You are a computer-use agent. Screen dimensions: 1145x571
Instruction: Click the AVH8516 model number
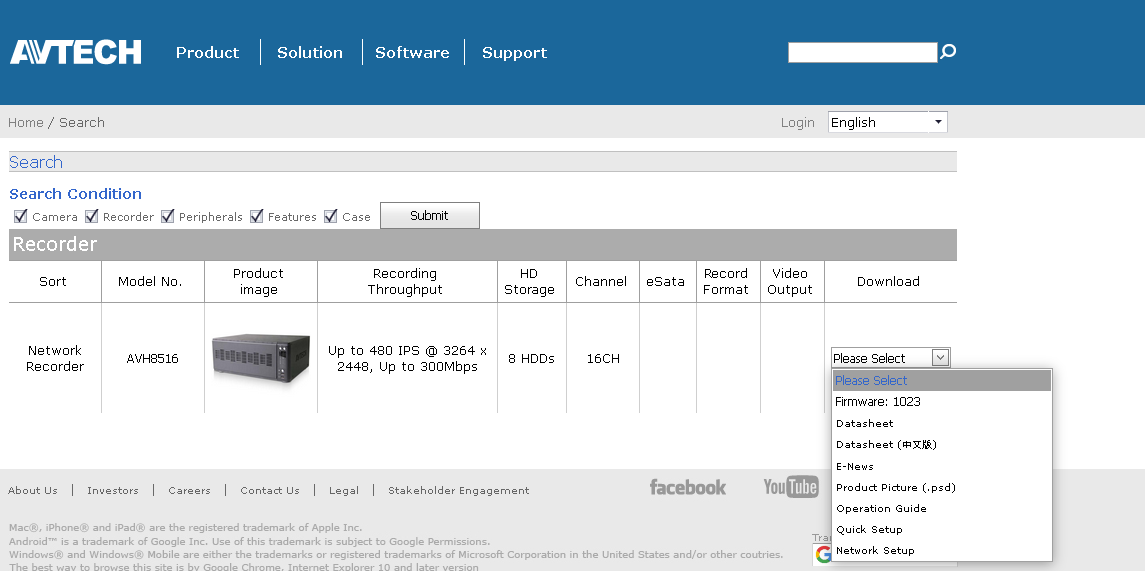[152, 359]
